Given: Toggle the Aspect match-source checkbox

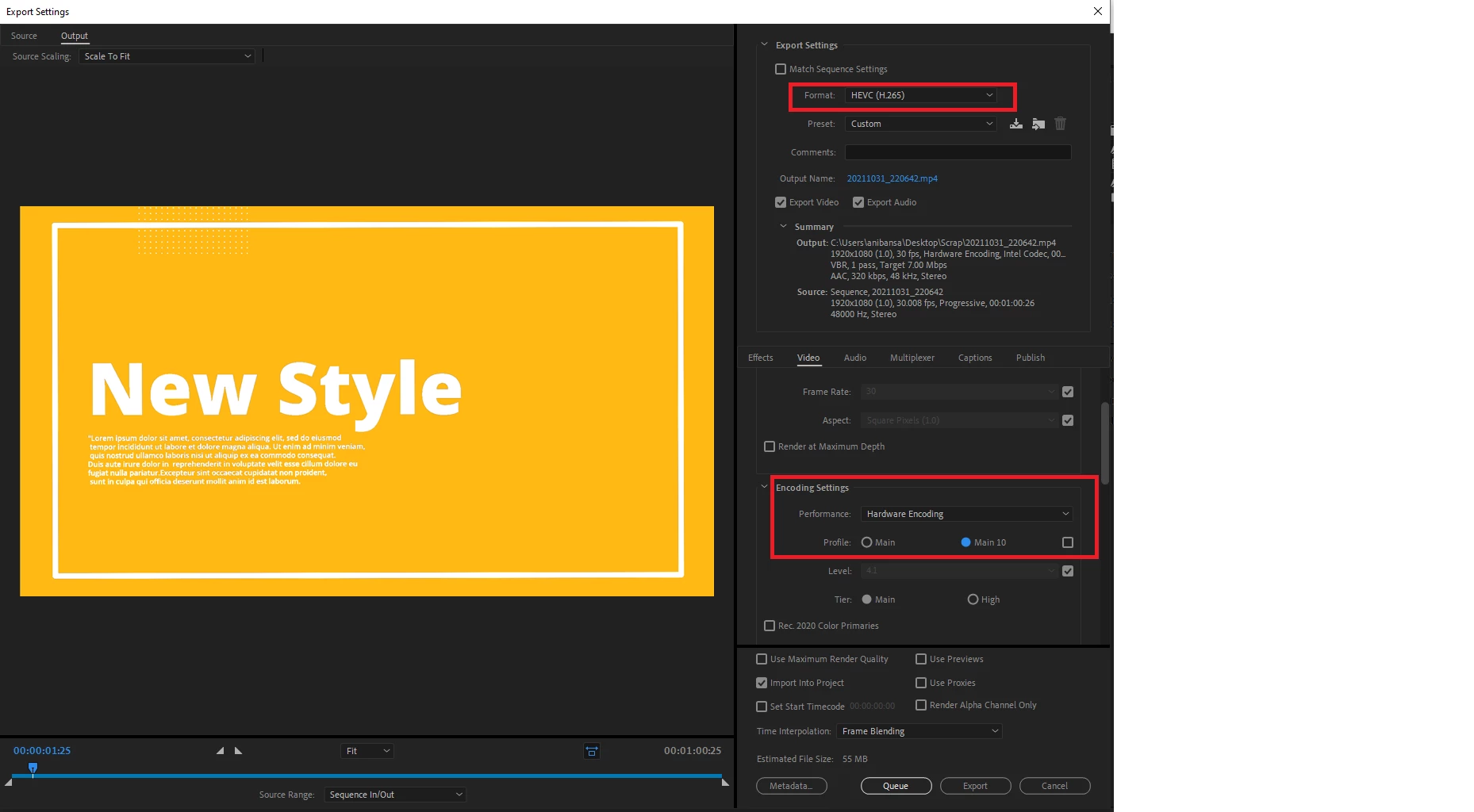Looking at the screenshot, I should (1068, 420).
